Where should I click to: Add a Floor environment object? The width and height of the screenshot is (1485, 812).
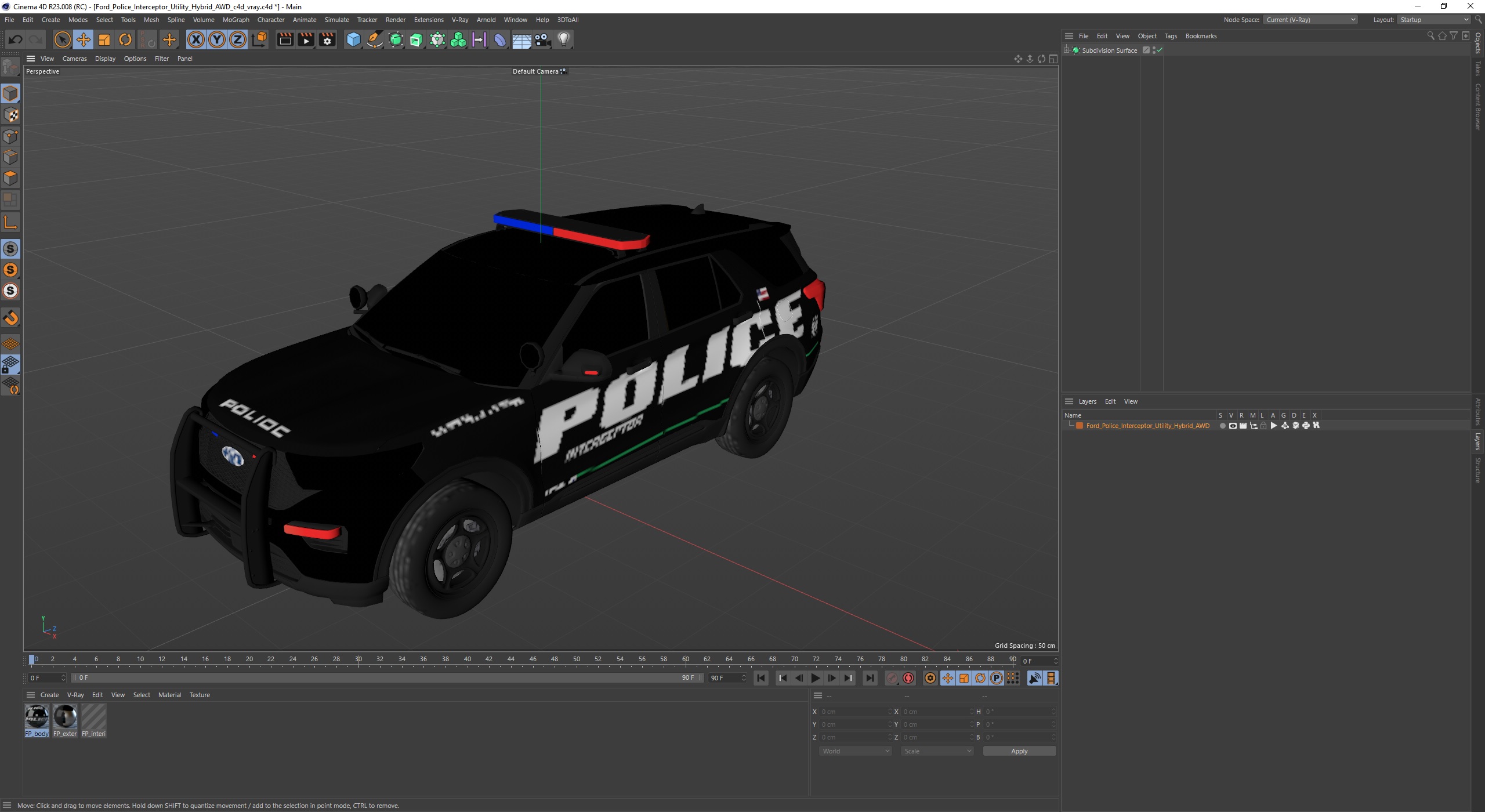tap(521, 39)
